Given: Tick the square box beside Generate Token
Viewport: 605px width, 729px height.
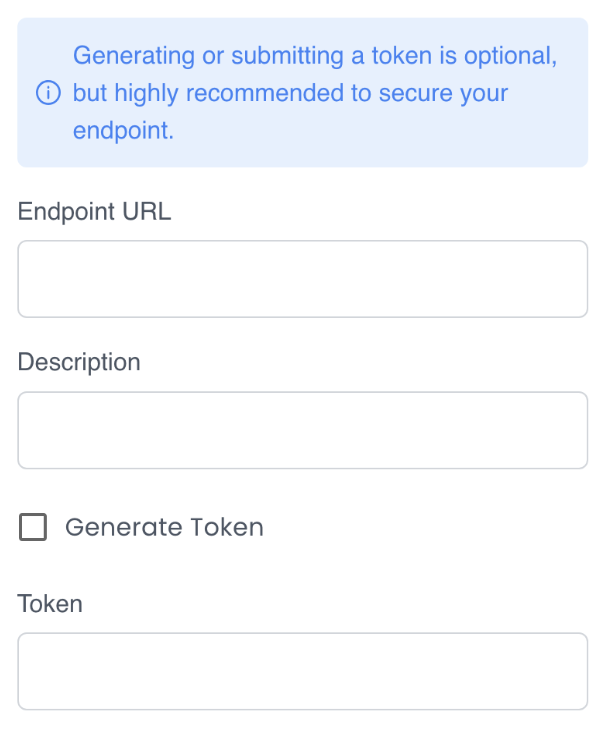Looking at the screenshot, I should click(x=33, y=527).
